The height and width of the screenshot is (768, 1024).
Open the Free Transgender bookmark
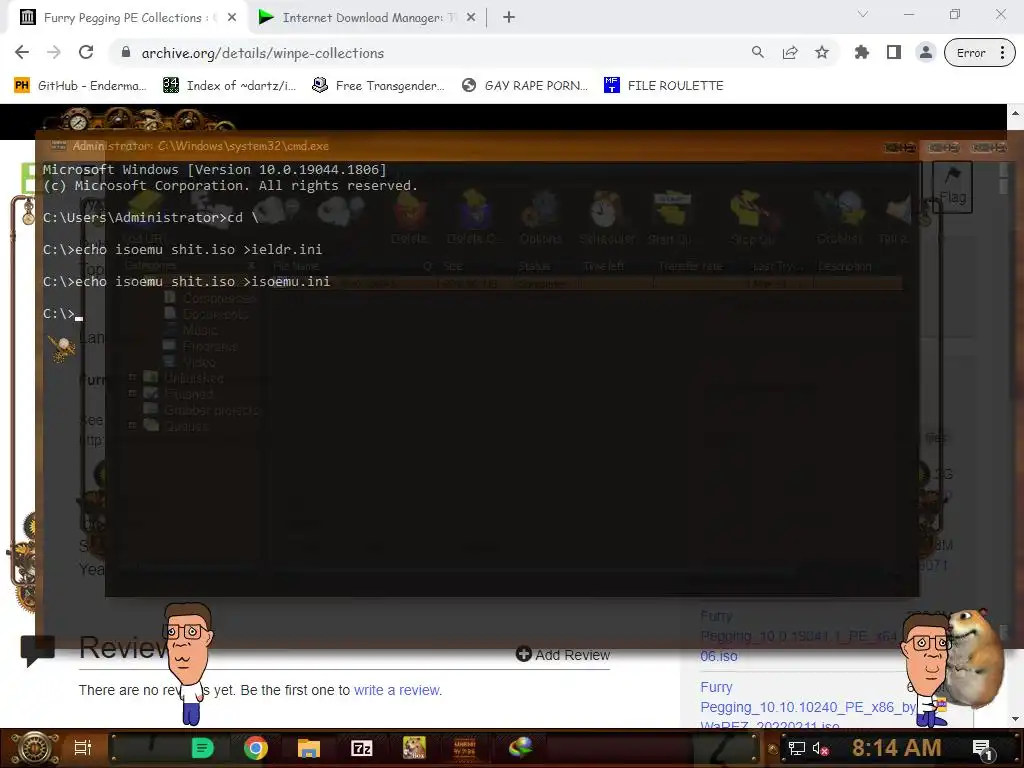click(378, 86)
